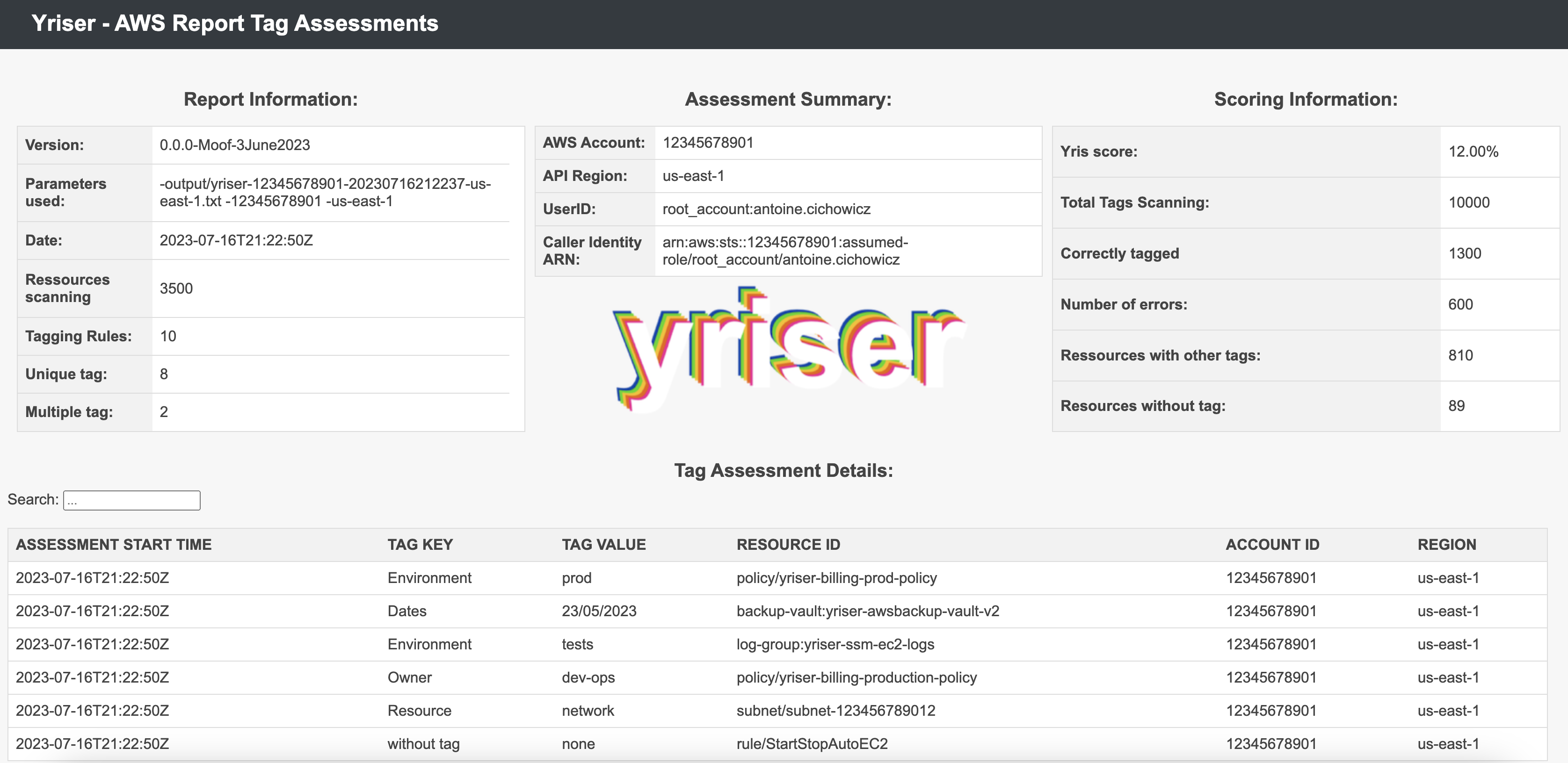Click tag value tests

[577, 644]
